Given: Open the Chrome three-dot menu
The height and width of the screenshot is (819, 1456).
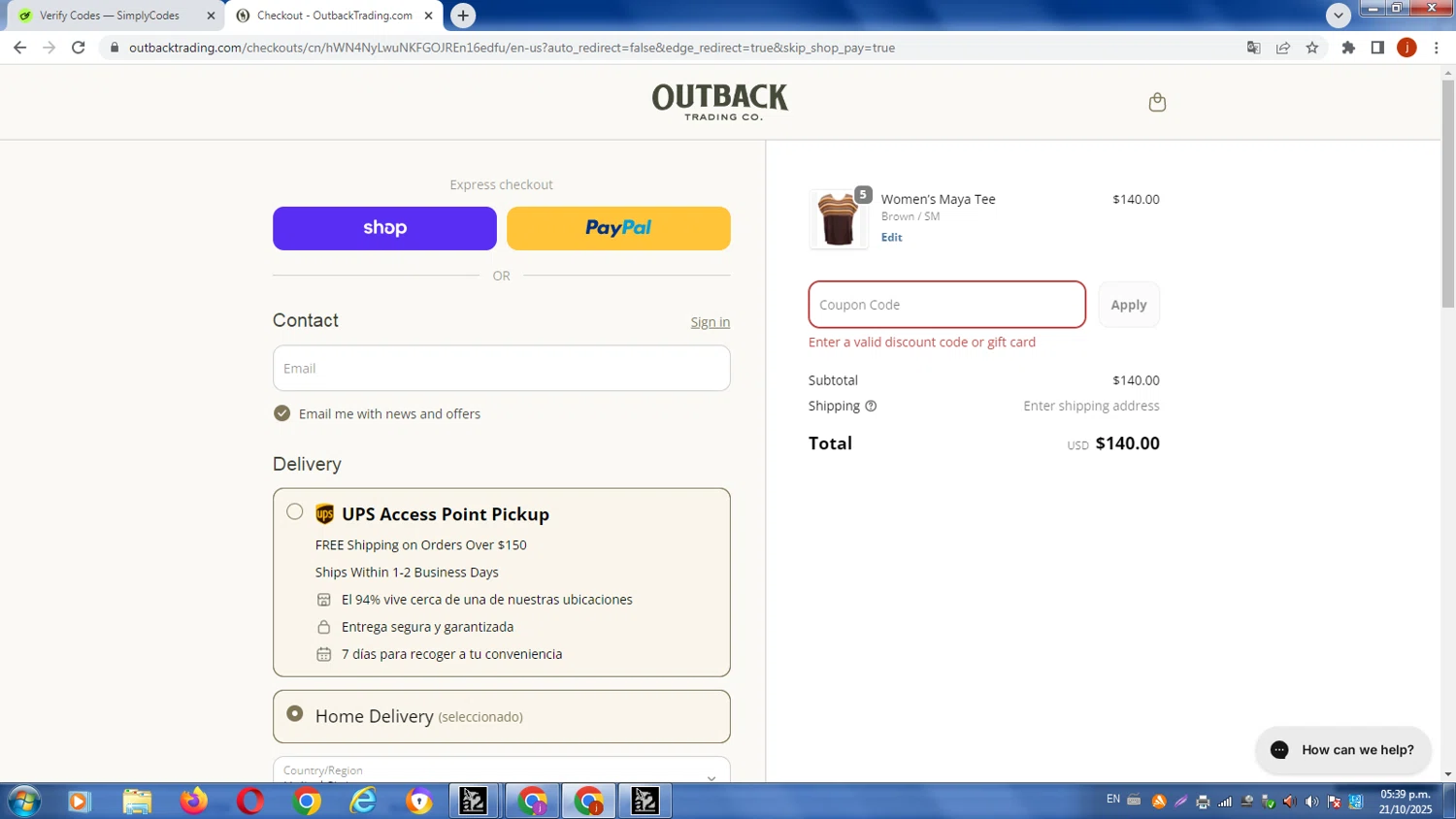Looking at the screenshot, I should coord(1437,48).
